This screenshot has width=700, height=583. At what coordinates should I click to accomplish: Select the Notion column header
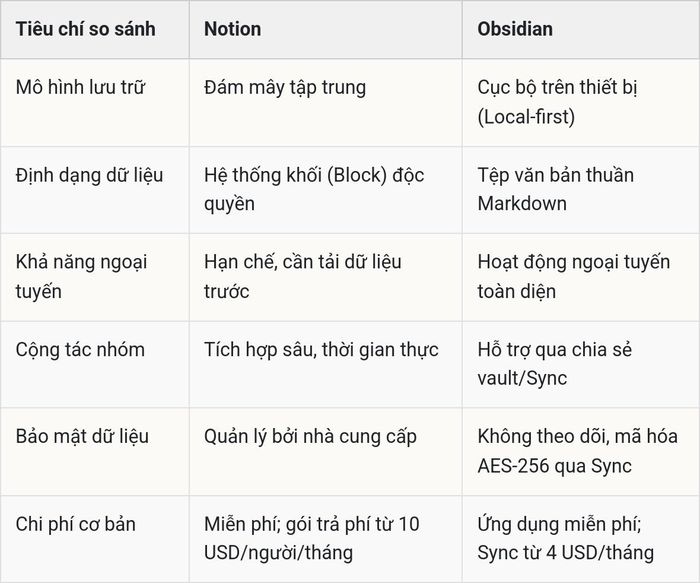point(232,29)
